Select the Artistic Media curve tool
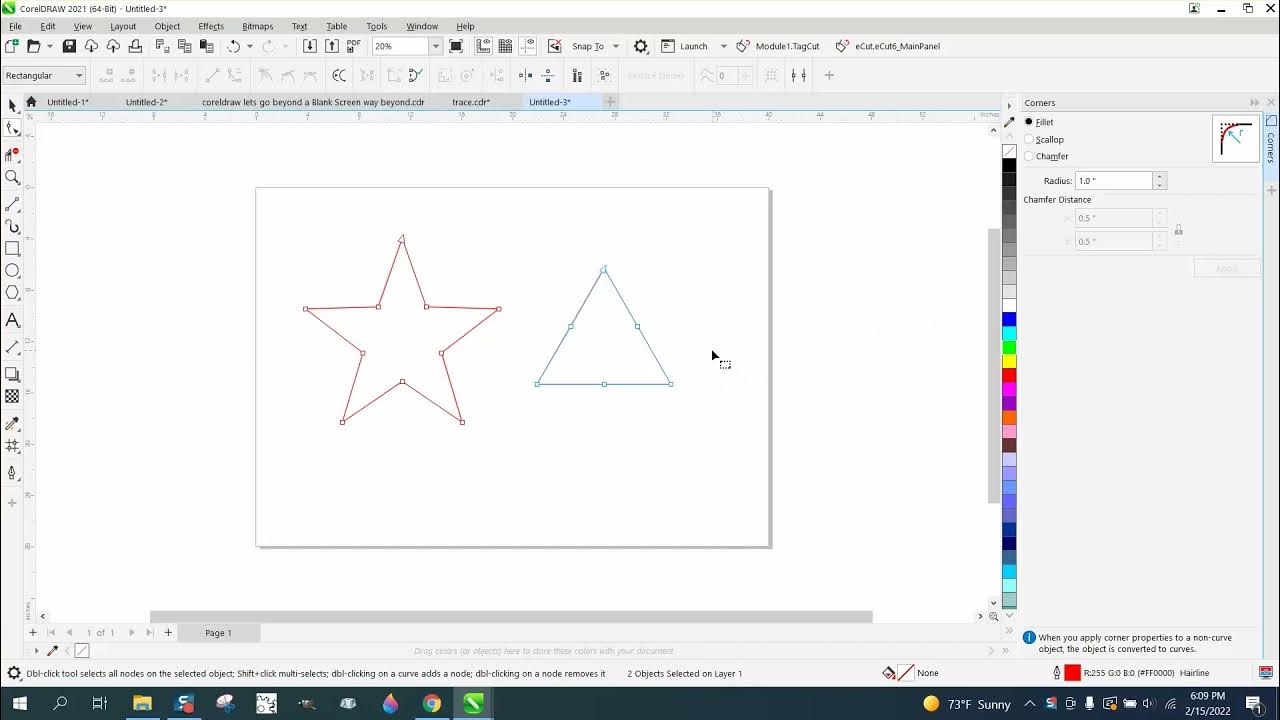This screenshot has width=1280, height=720. click(12, 227)
